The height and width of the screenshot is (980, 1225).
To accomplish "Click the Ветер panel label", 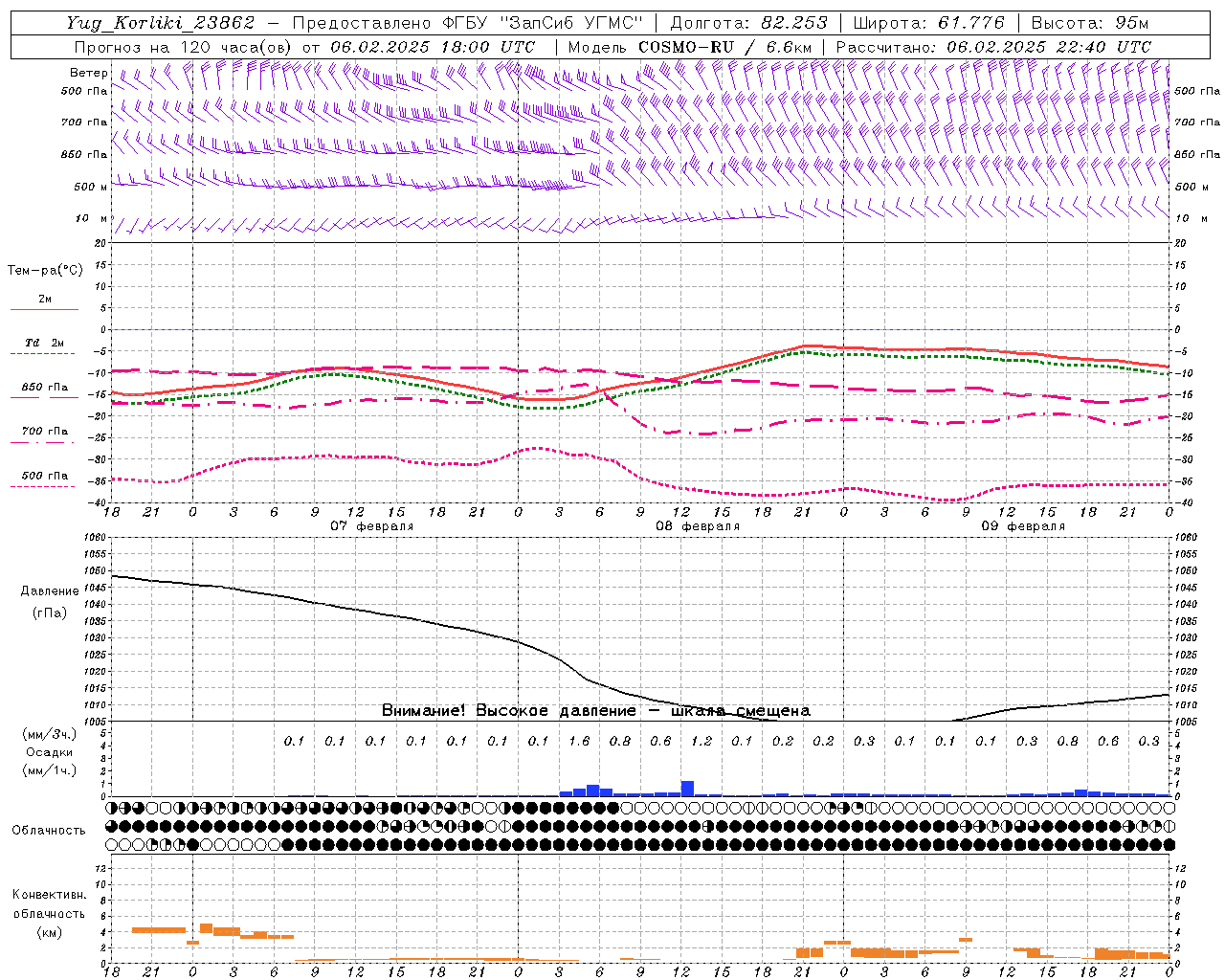I will (89, 73).
